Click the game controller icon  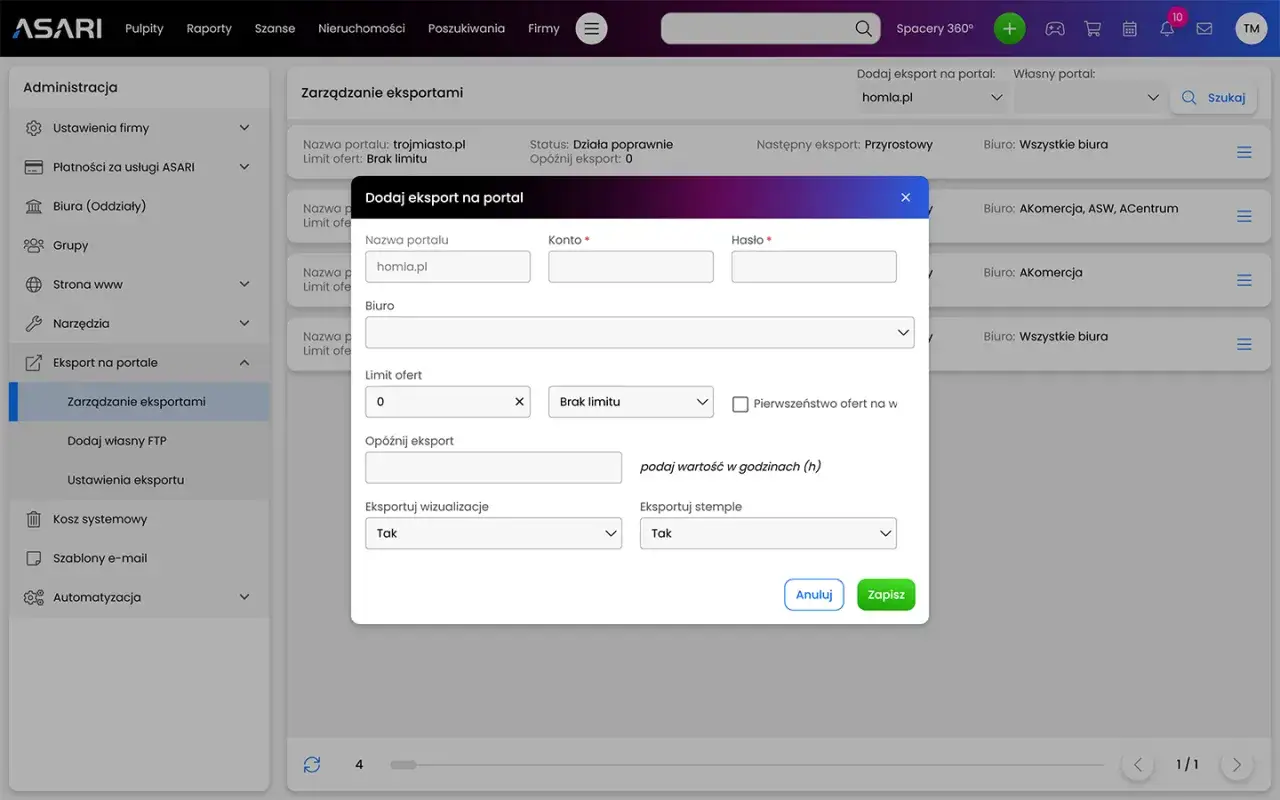[1055, 29]
